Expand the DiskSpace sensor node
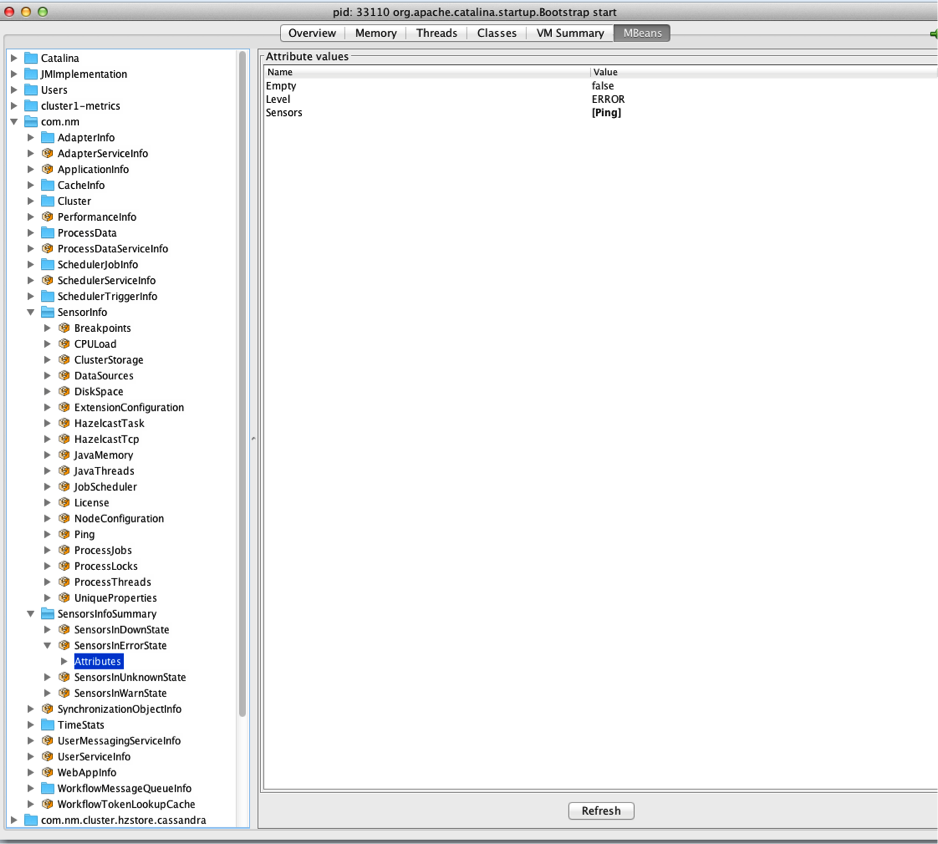Viewport: 938px width, 844px height. point(47,392)
